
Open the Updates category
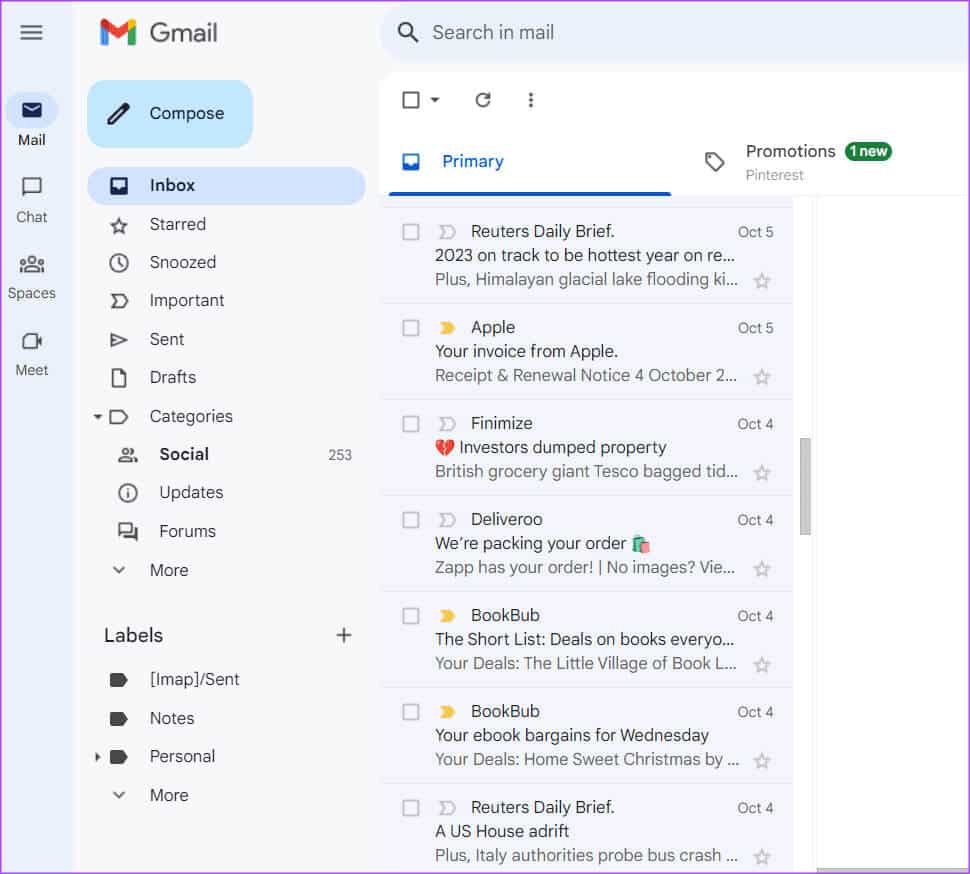pos(191,492)
